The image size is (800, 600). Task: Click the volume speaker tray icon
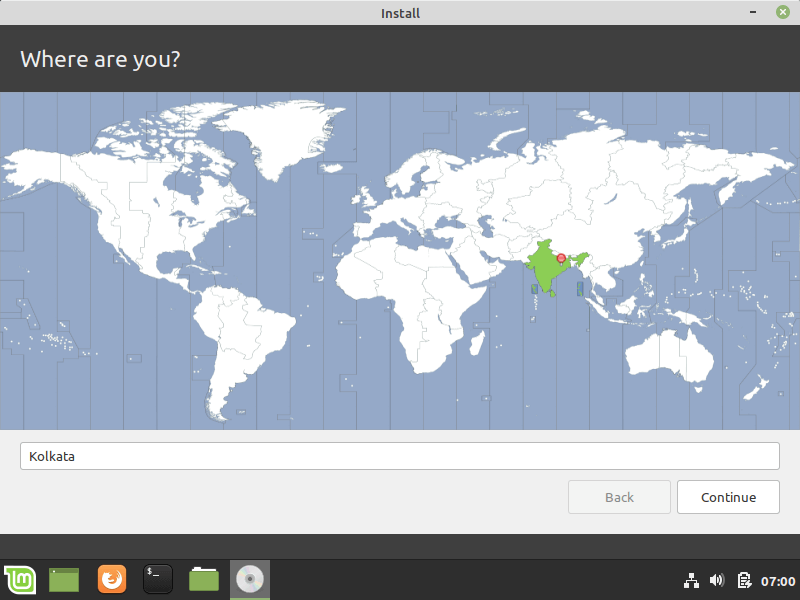(x=717, y=581)
